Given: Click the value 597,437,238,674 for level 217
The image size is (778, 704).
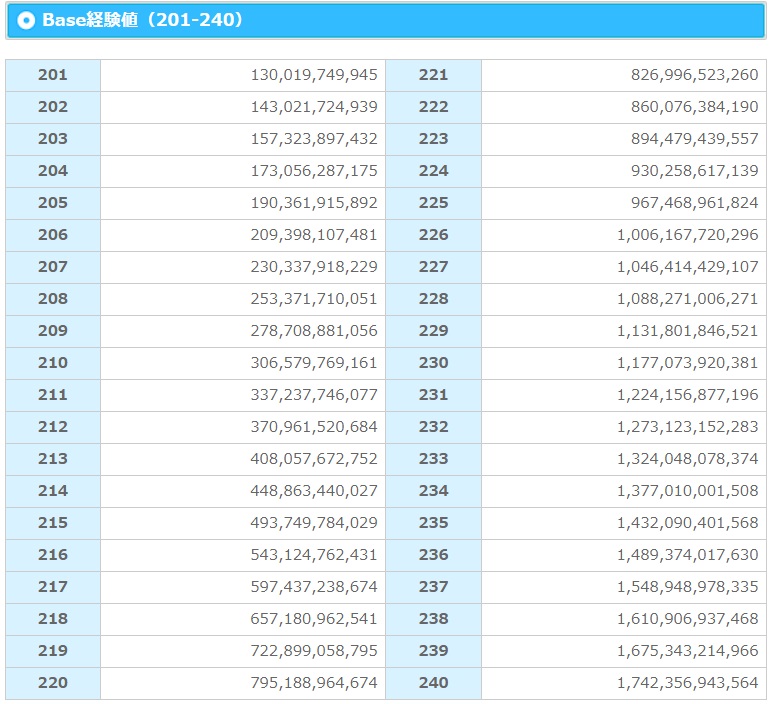Looking at the screenshot, I should pos(314,587).
